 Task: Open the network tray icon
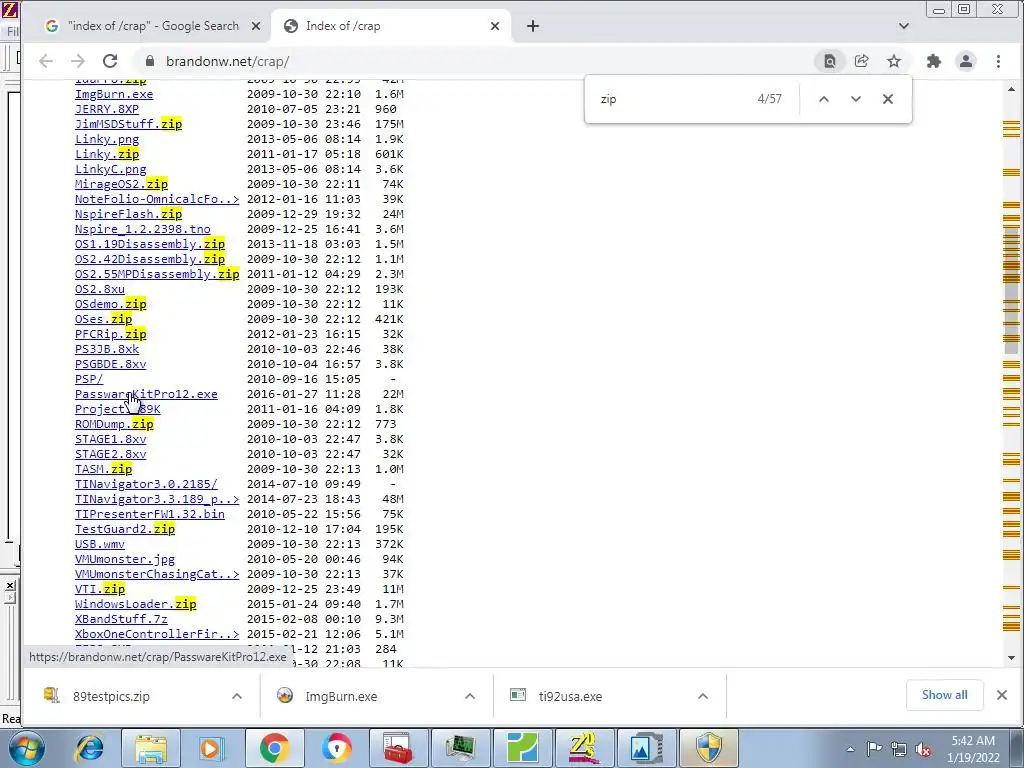point(899,749)
